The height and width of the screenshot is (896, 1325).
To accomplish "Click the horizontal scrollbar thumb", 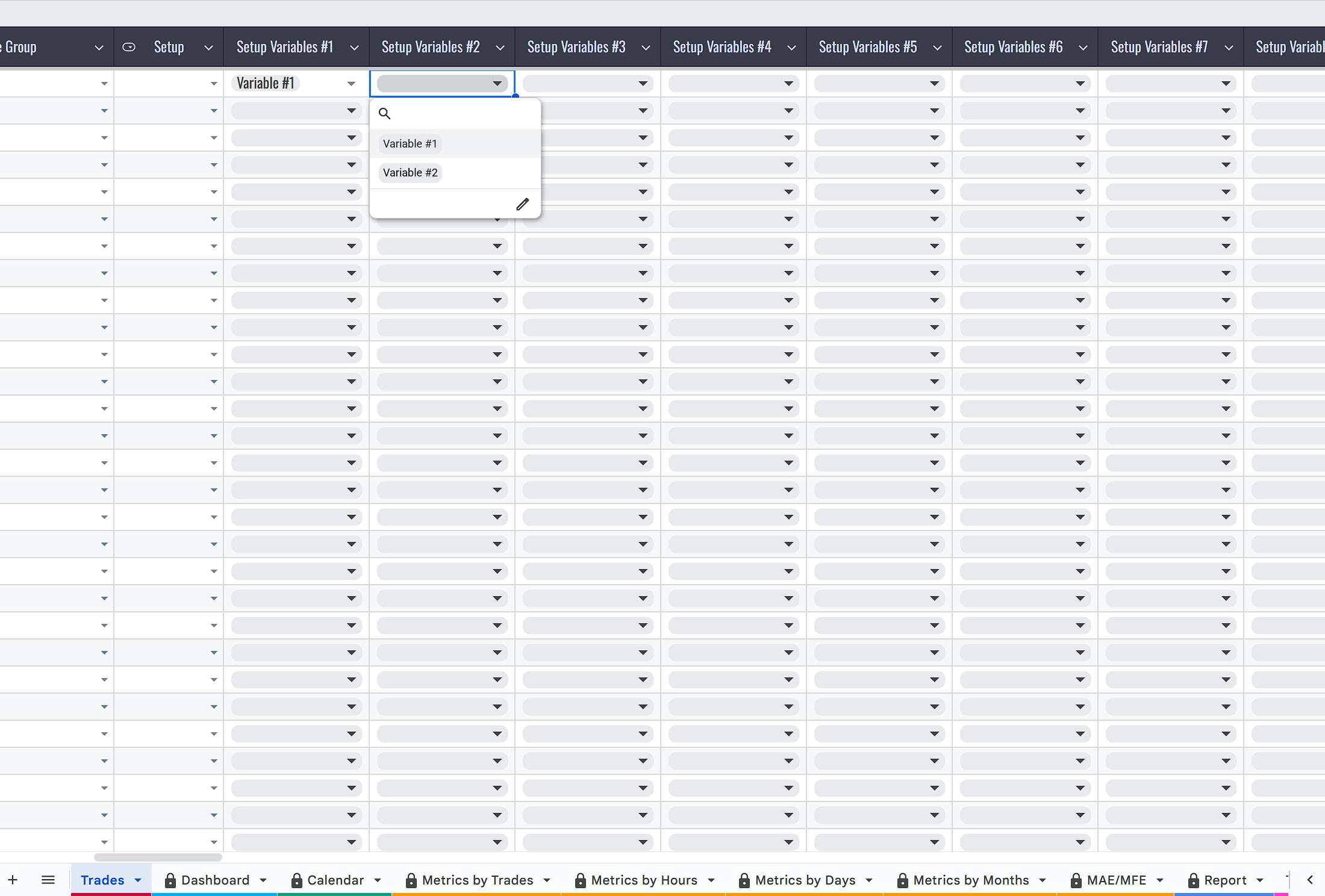I will coord(158,857).
